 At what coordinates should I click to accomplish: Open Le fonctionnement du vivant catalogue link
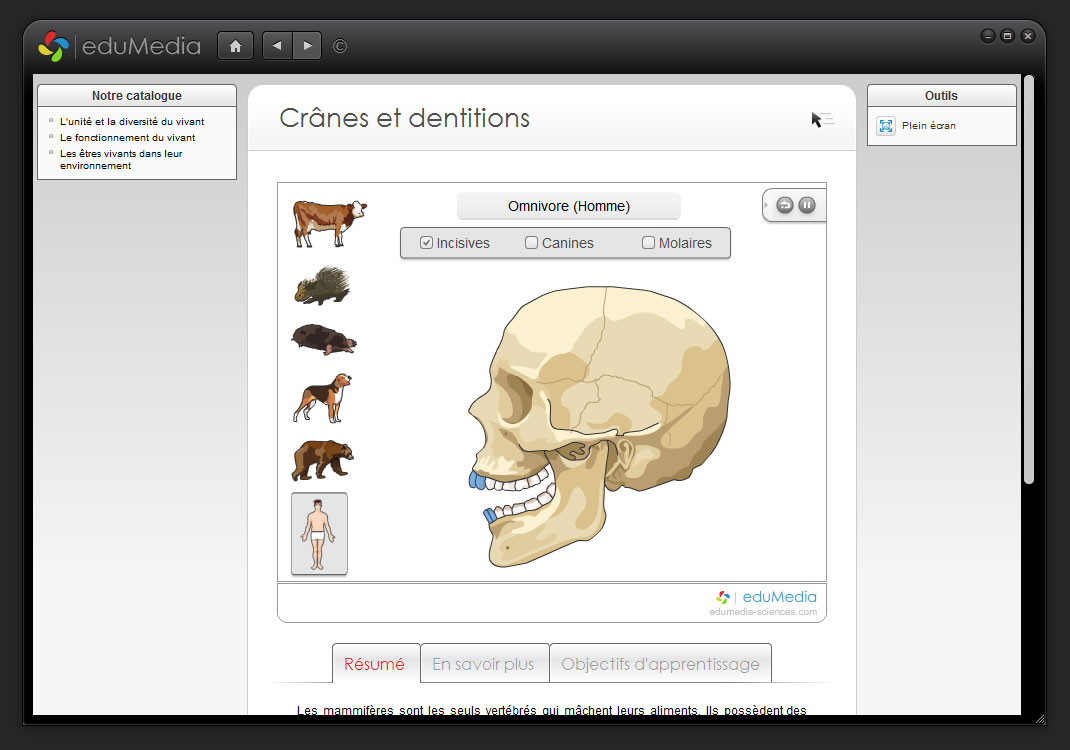tap(127, 138)
